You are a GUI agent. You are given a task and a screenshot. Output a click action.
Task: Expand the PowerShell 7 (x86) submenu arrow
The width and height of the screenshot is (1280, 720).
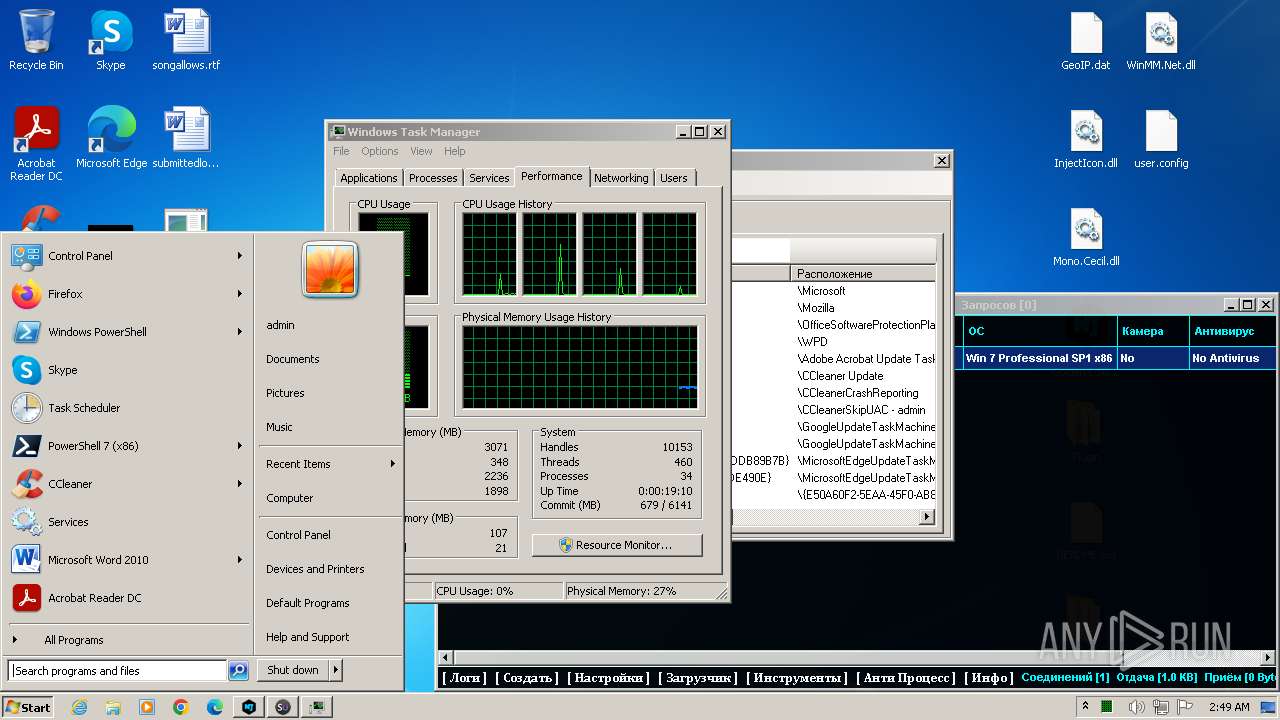click(x=240, y=446)
